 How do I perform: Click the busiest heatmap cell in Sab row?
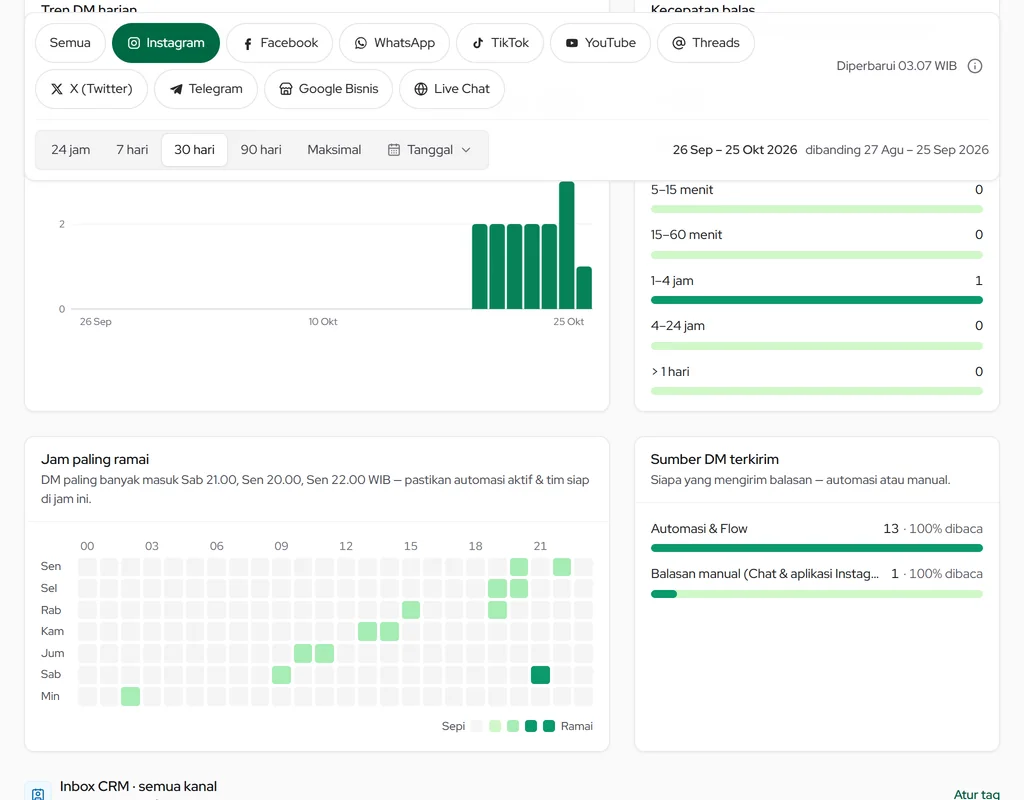coord(540,675)
